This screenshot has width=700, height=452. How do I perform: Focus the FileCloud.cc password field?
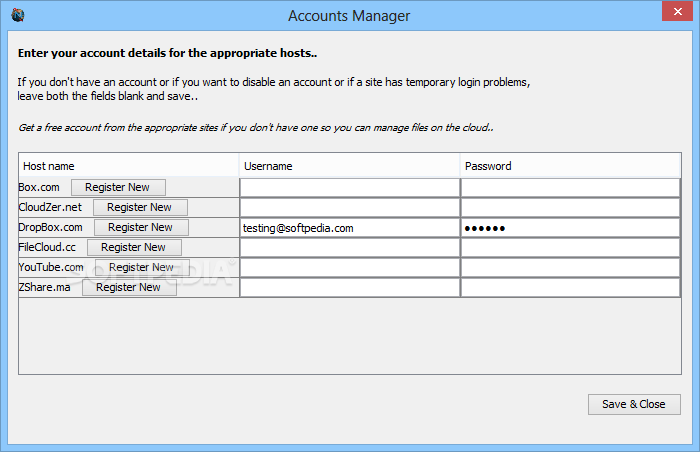click(571, 248)
